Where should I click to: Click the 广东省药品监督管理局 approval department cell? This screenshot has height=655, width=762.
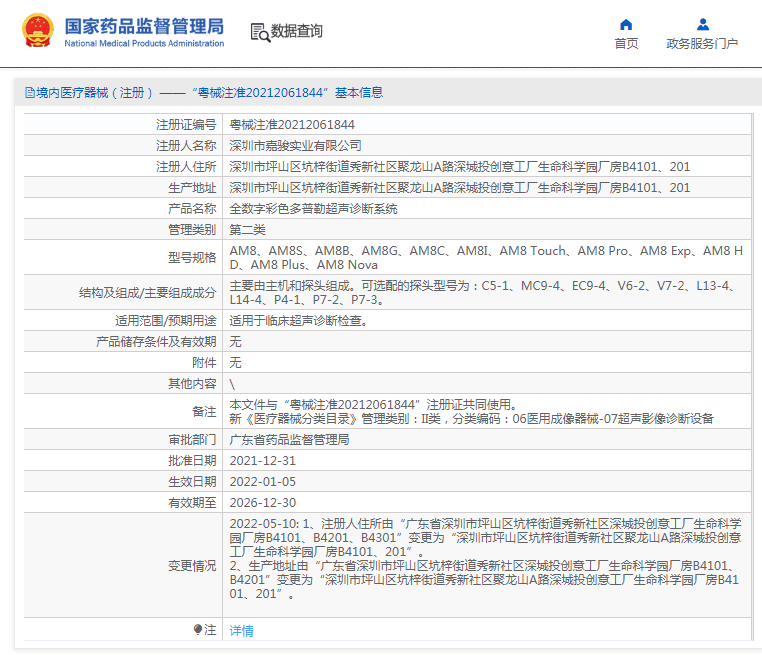pyautogui.click(x=289, y=439)
